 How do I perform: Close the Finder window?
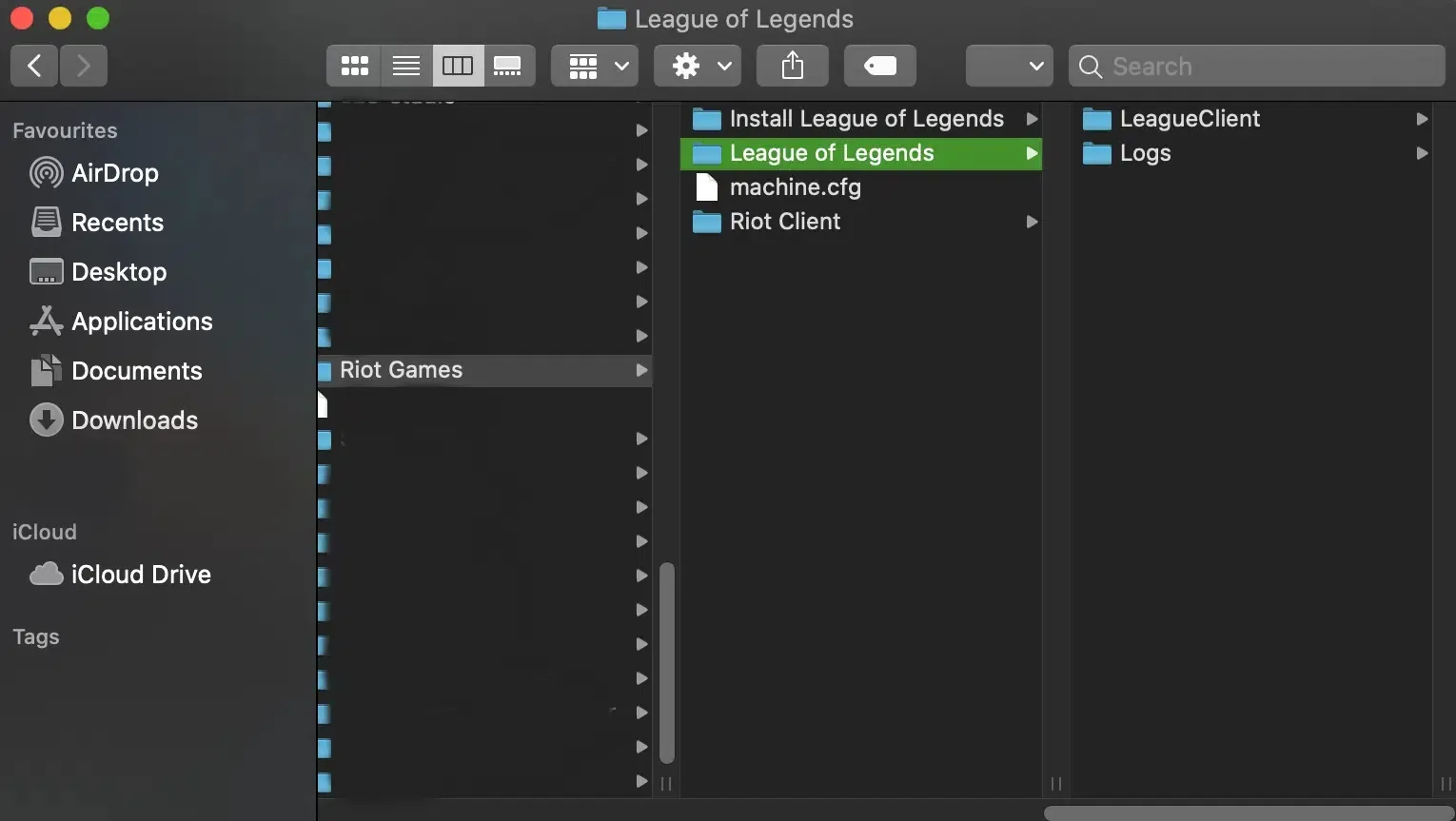pos(21,18)
